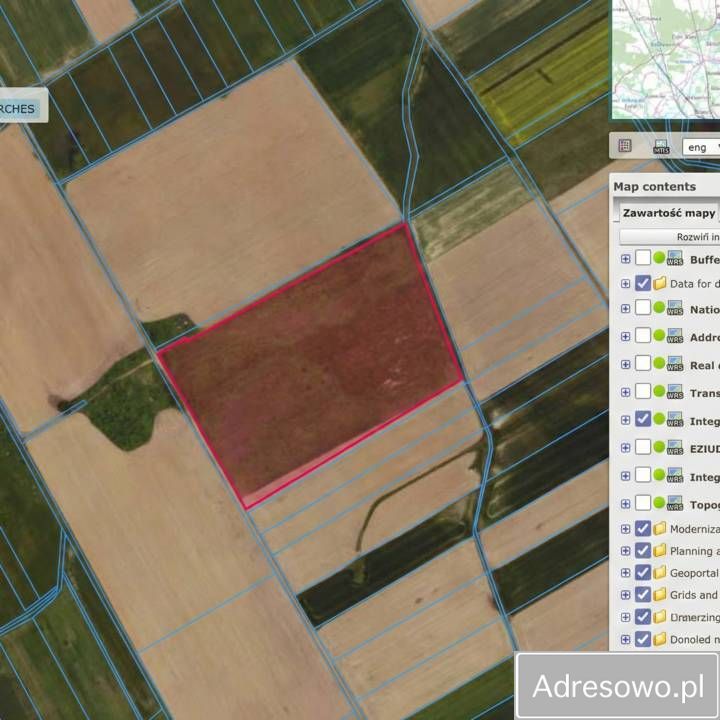Click the Rozwiń expand button
This screenshot has width=720, height=720.
coord(669,237)
